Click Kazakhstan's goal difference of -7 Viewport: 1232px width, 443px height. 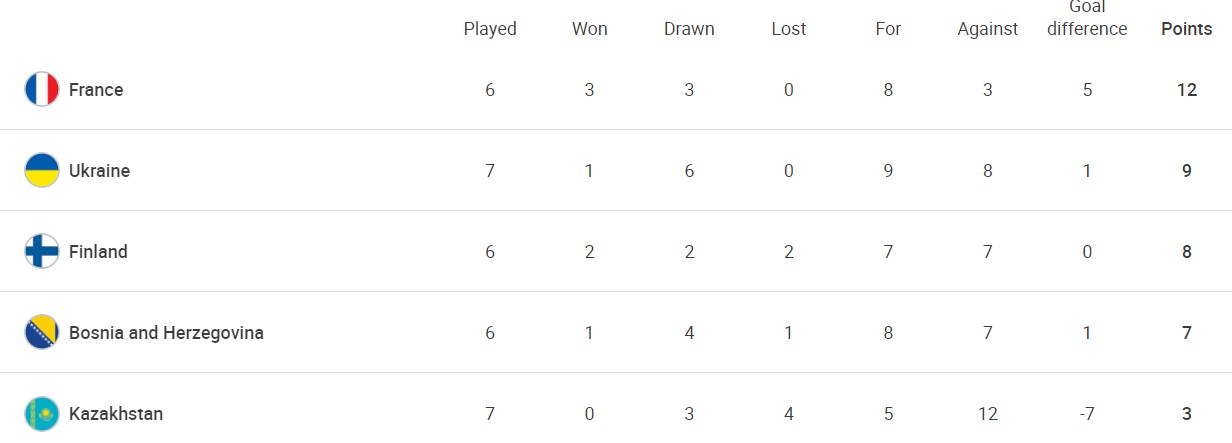1087,414
